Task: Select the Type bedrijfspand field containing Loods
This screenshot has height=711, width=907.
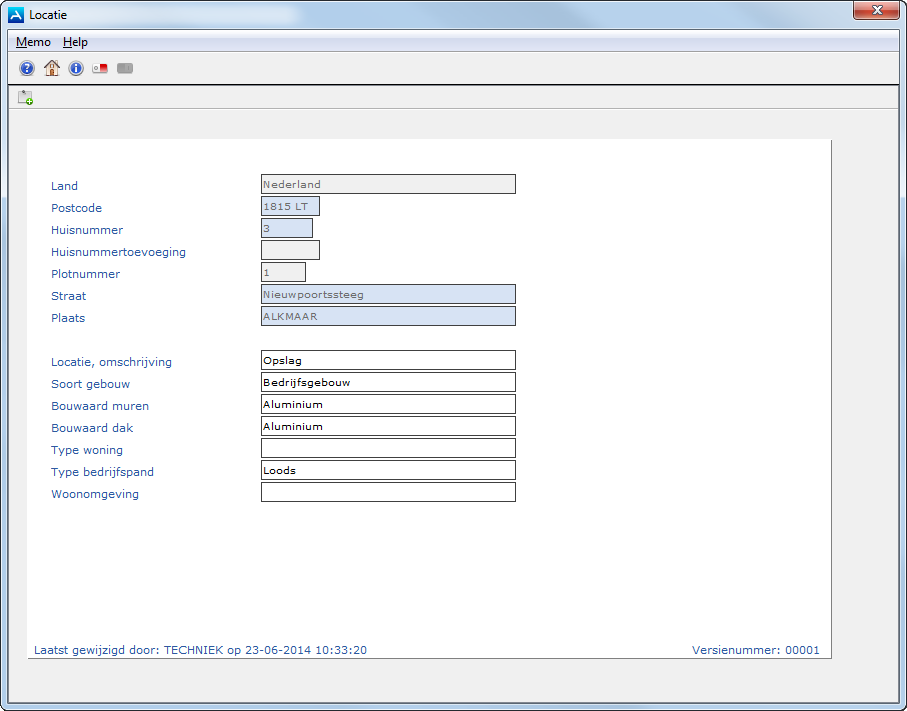Action: (x=388, y=470)
